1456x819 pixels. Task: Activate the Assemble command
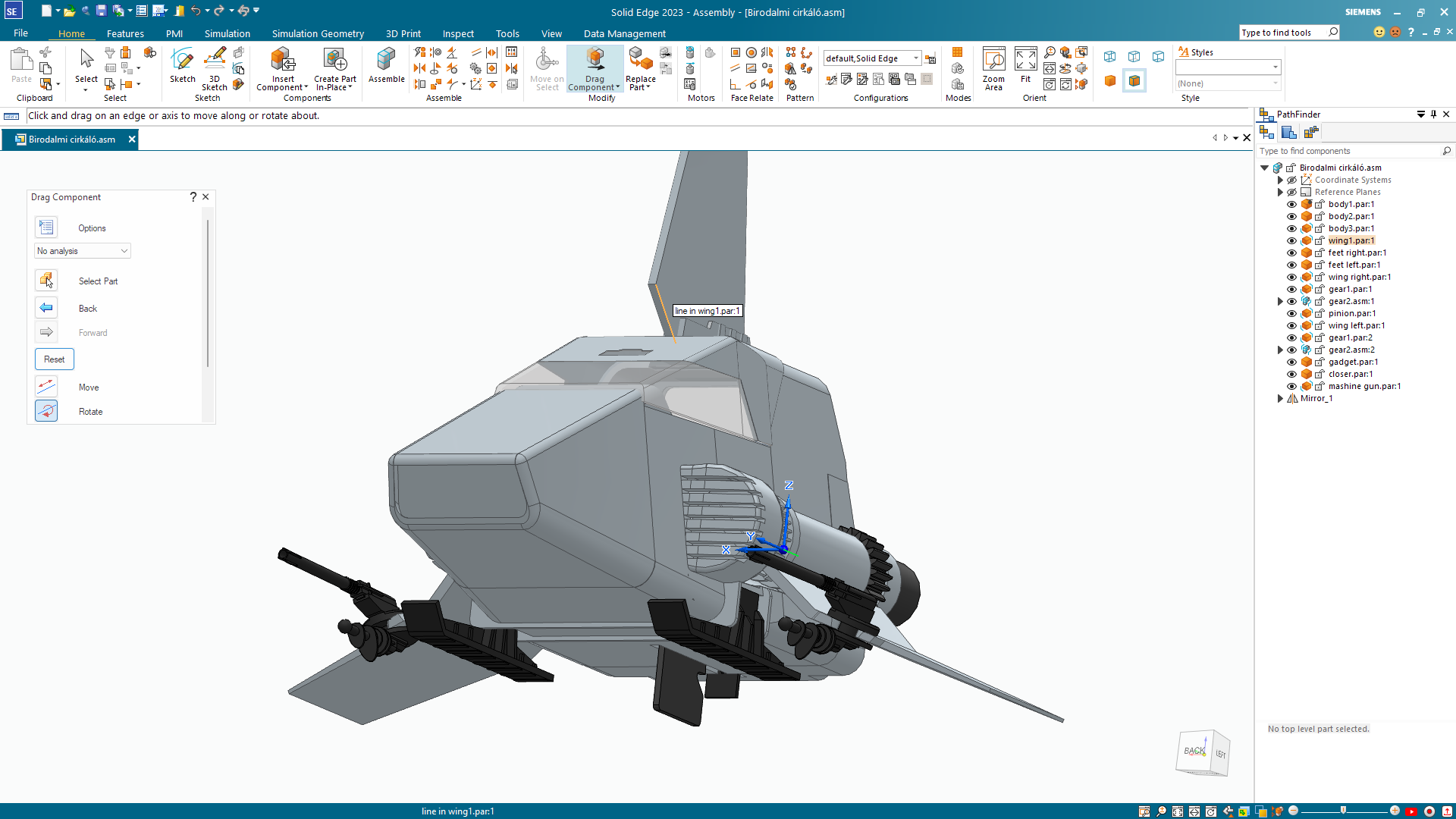pos(387,65)
